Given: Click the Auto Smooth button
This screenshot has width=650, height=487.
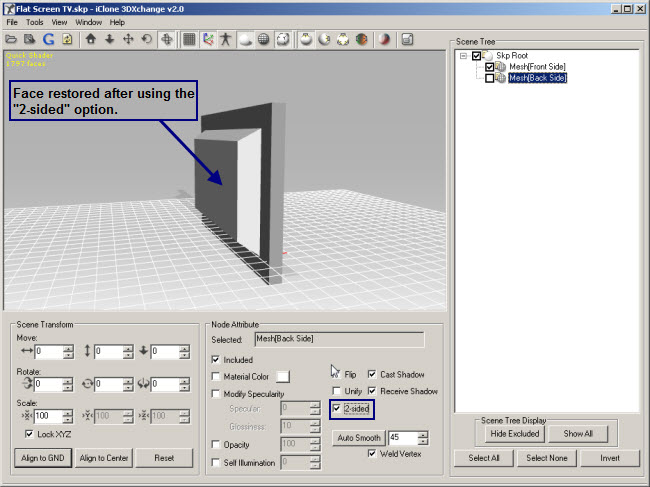Looking at the screenshot, I should coord(359,438).
